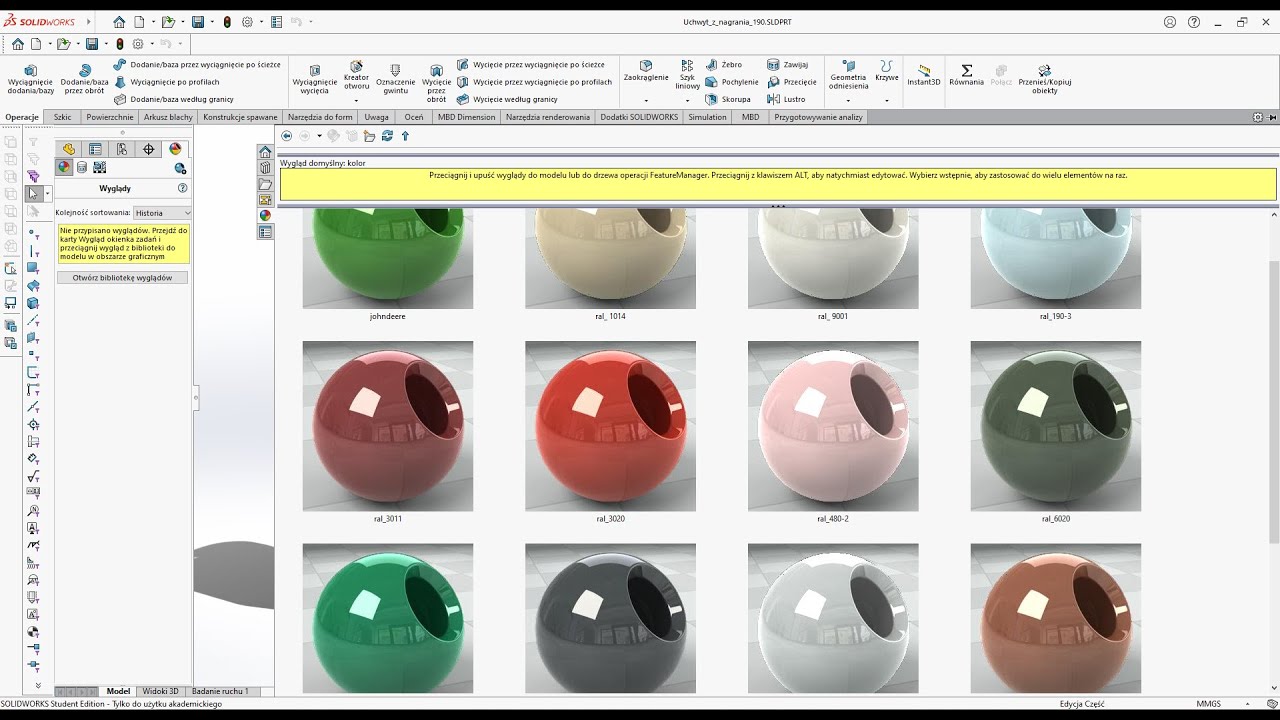Expand the Geometria odniesienia dropdown arrow
Screen dimensions: 1280x720
click(848, 101)
